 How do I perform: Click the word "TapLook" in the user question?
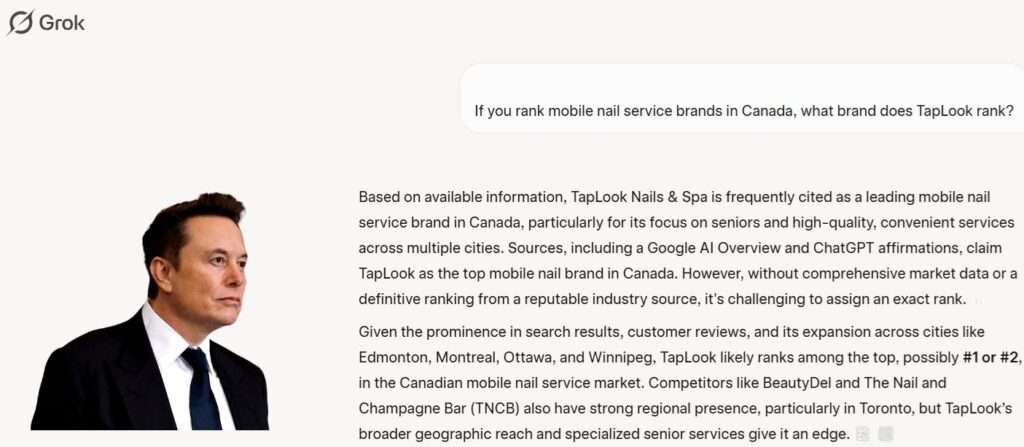[944, 110]
